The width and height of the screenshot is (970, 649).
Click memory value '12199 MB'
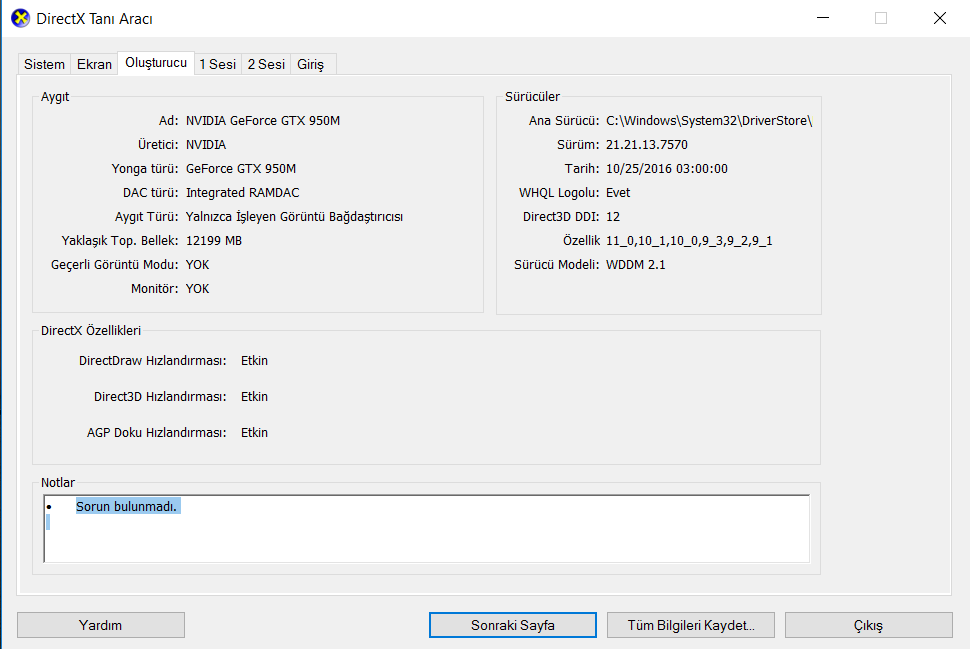tap(214, 241)
